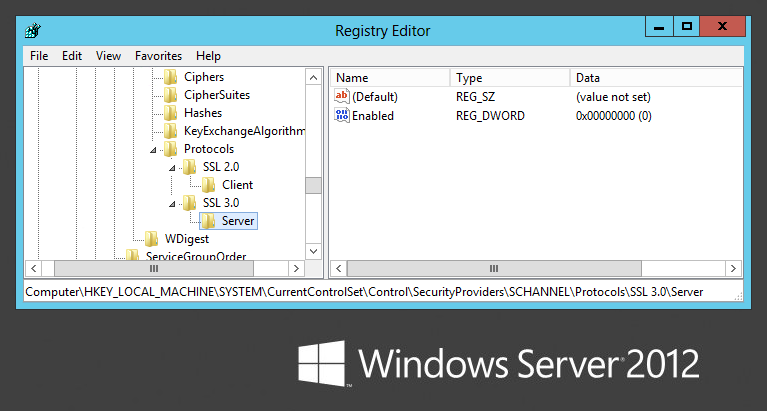Select the Protocols key
767x411 pixels.
(x=209, y=149)
